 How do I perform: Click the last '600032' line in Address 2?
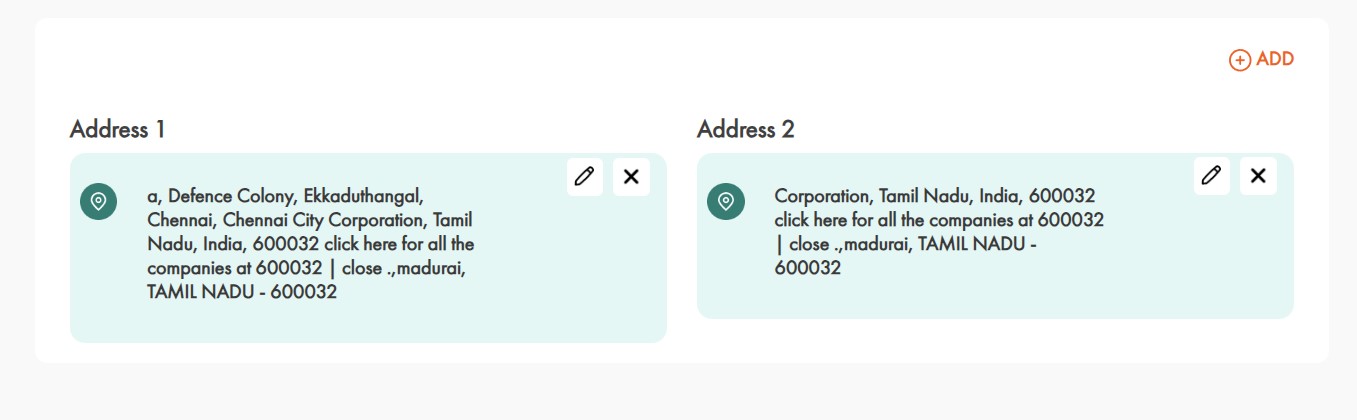coord(808,268)
